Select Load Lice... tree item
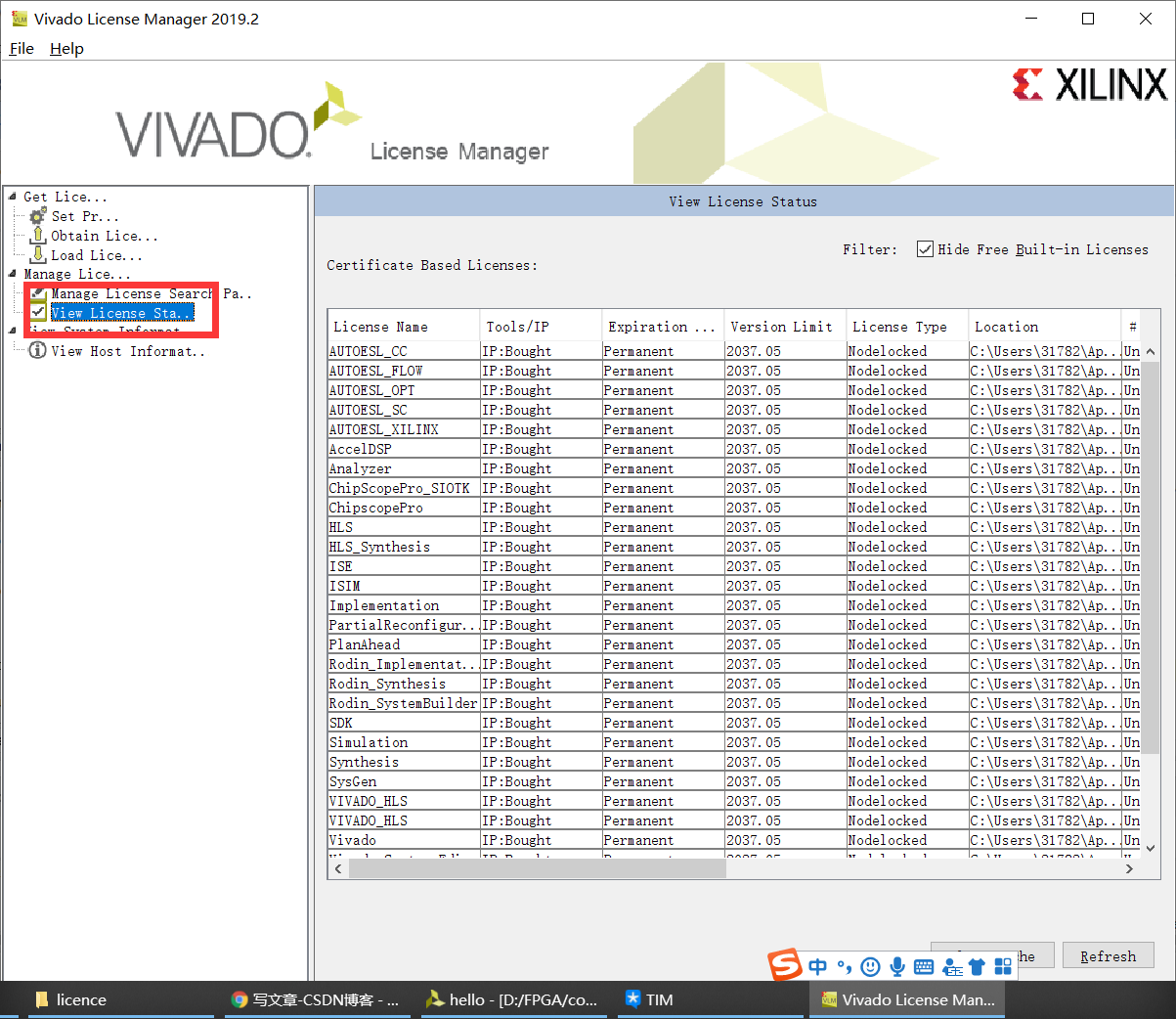 point(96,255)
